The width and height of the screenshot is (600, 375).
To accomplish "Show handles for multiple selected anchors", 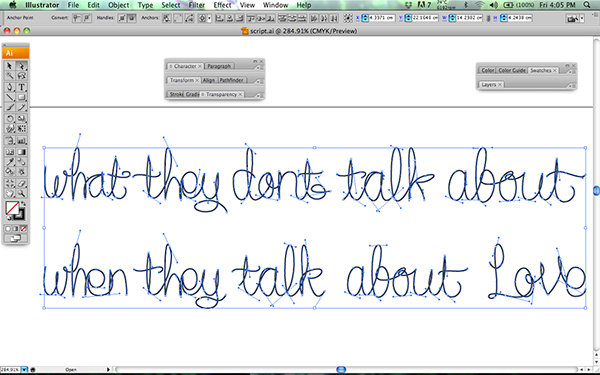I will coord(122,18).
